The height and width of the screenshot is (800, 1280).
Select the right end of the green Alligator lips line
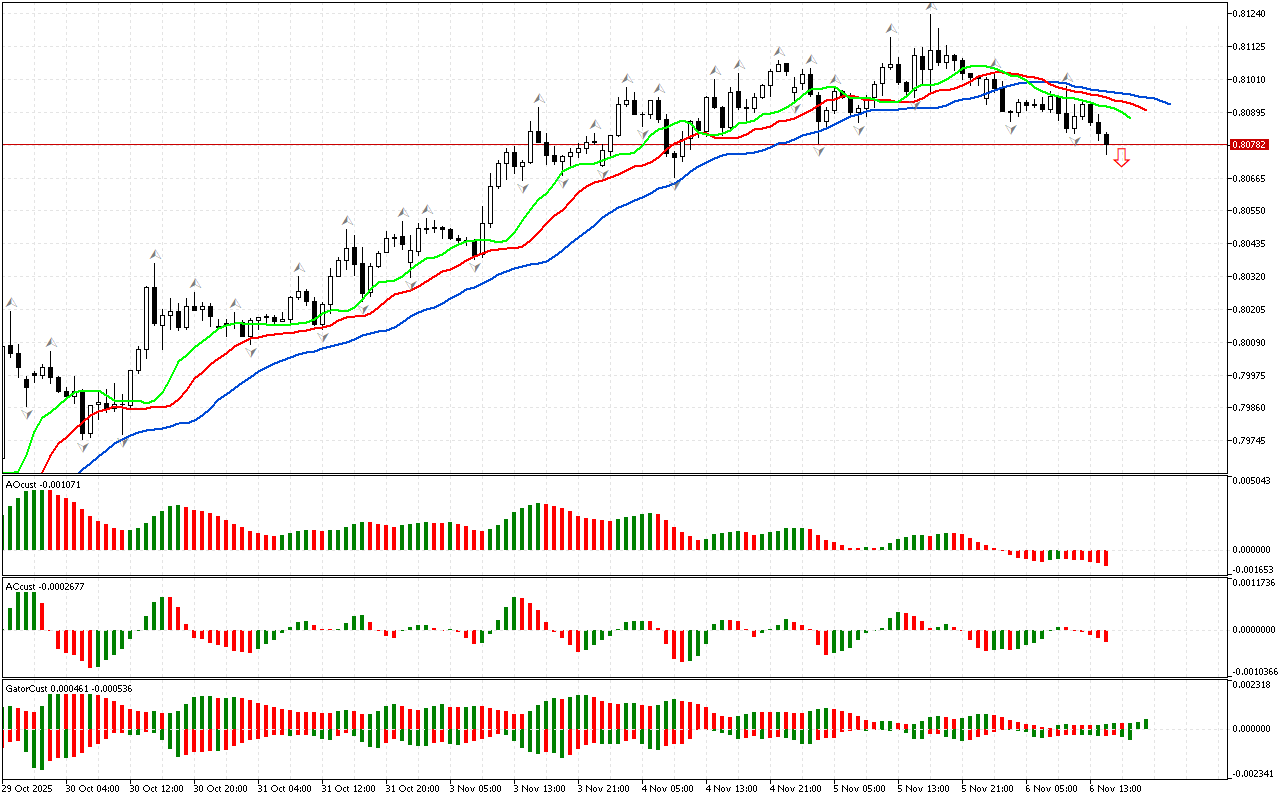tap(1128, 116)
